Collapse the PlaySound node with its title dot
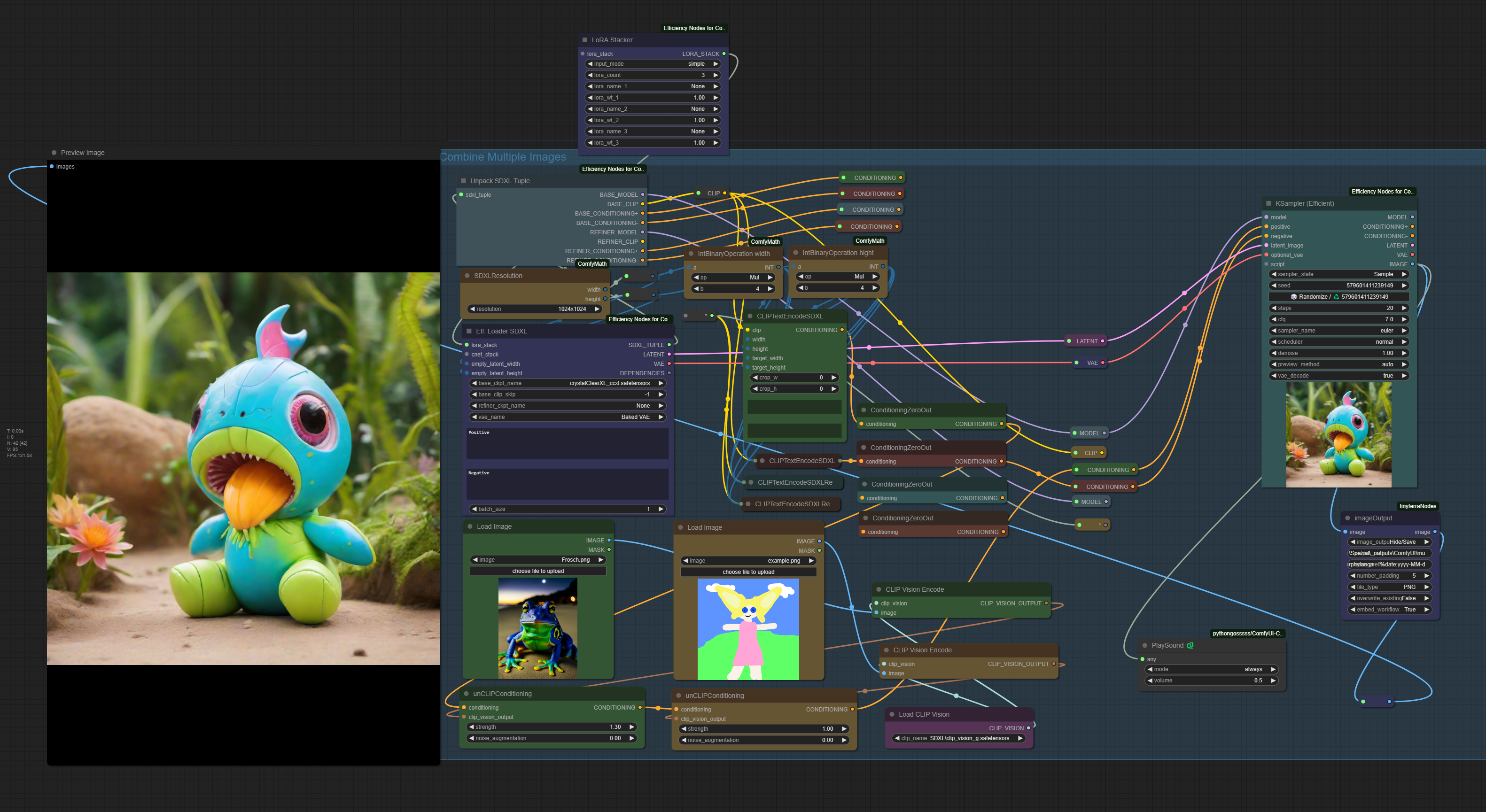 [1144, 645]
